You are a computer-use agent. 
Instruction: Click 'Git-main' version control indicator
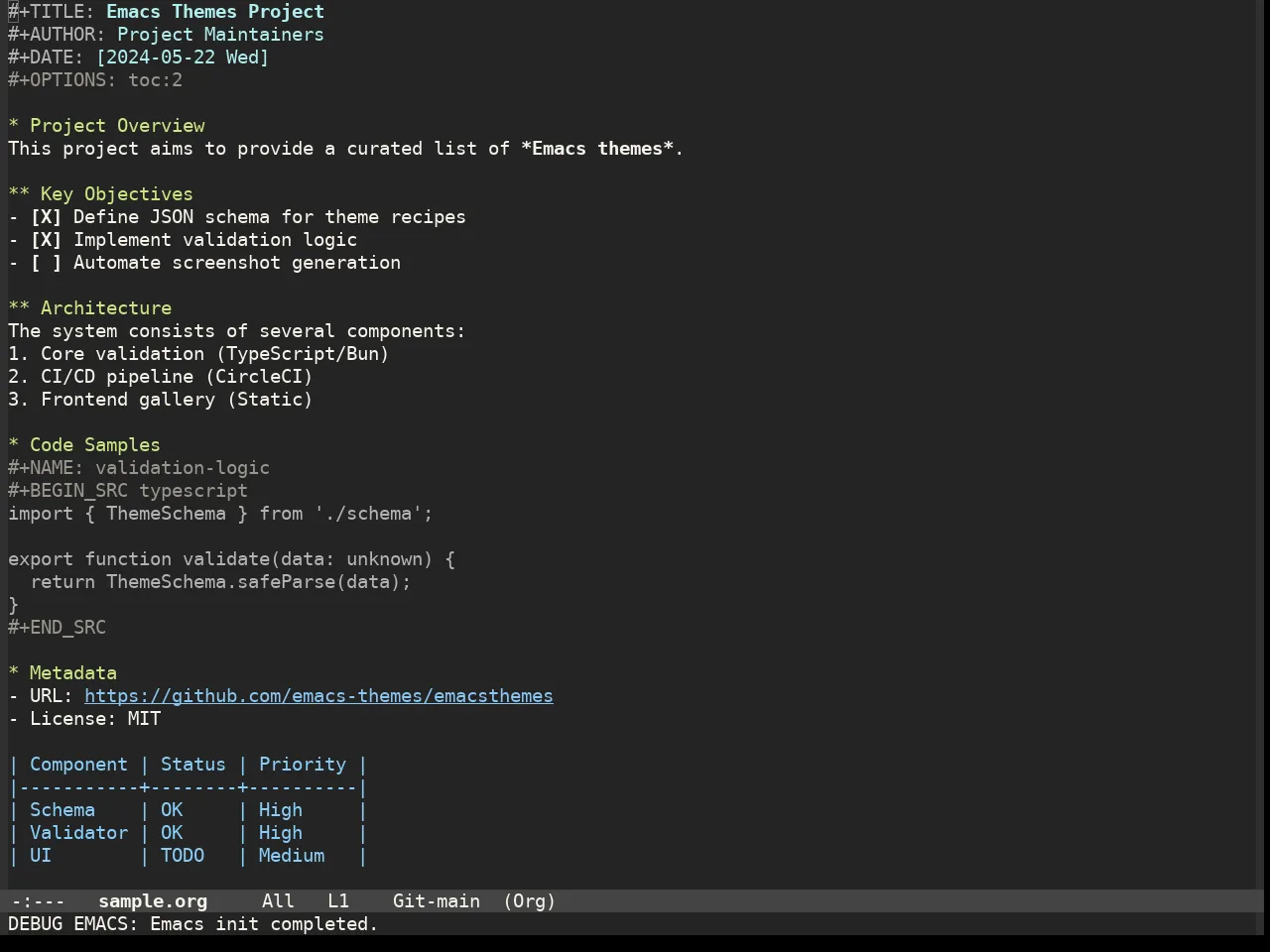437,901
